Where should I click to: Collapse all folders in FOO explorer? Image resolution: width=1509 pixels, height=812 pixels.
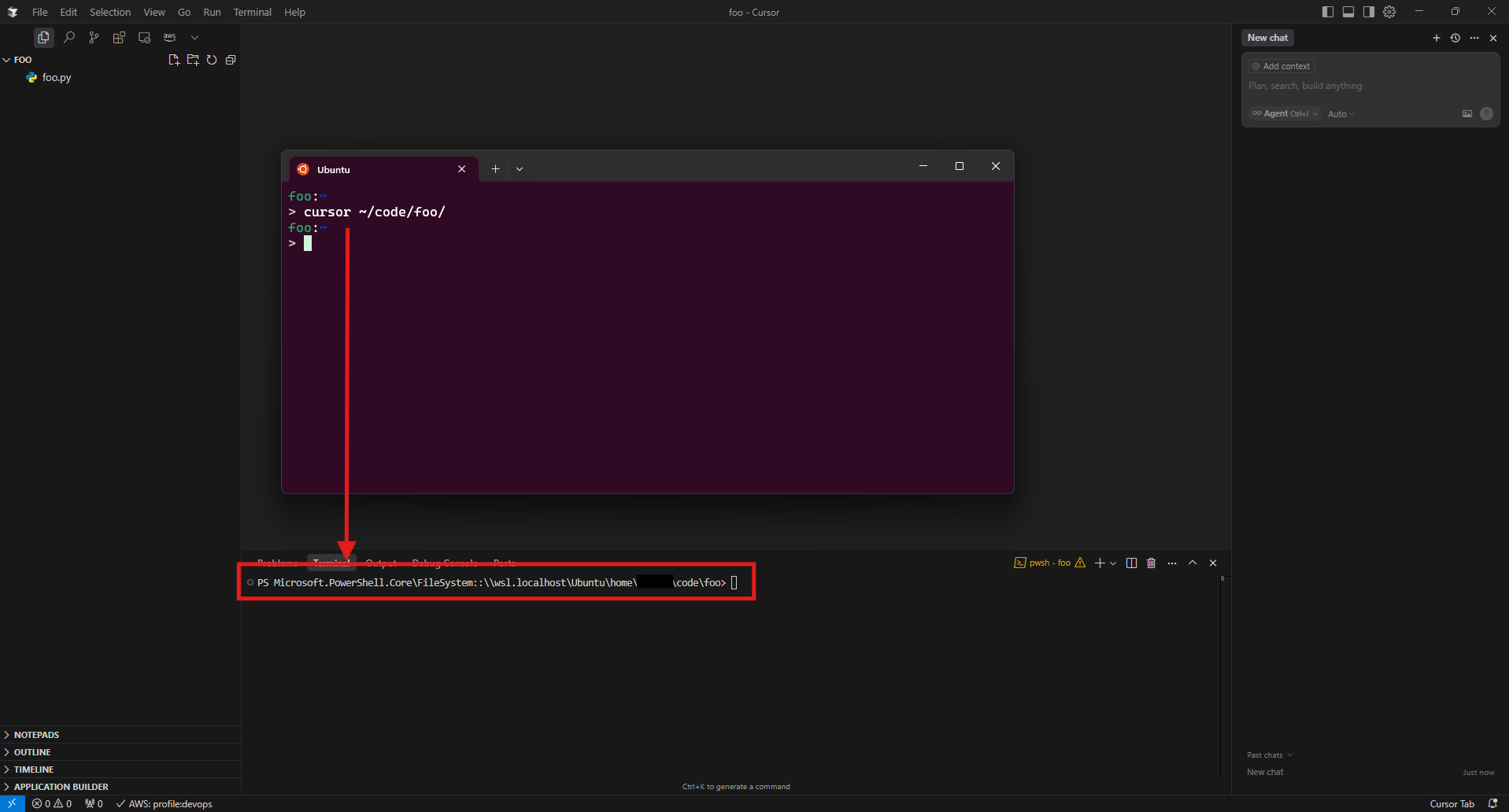(x=231, y=60)
